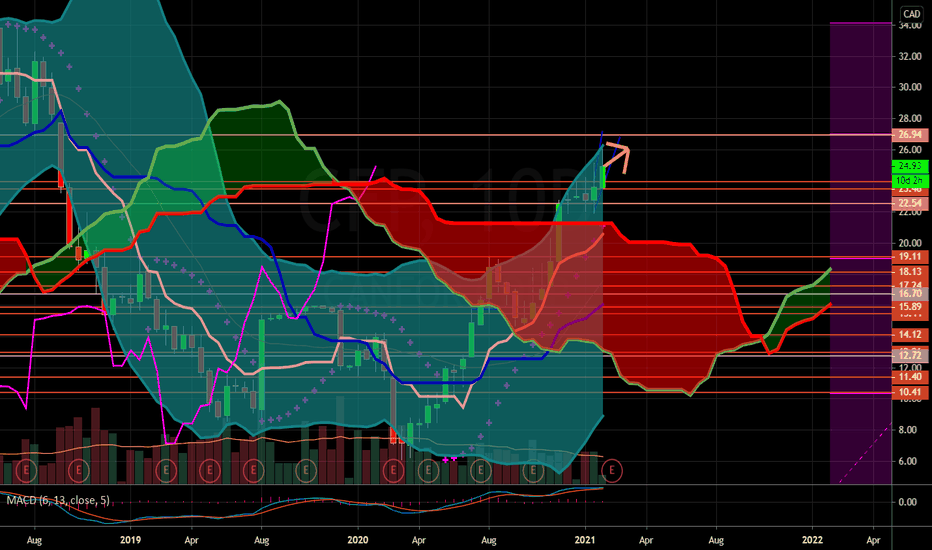Click the 22.54 price level label

909,203
